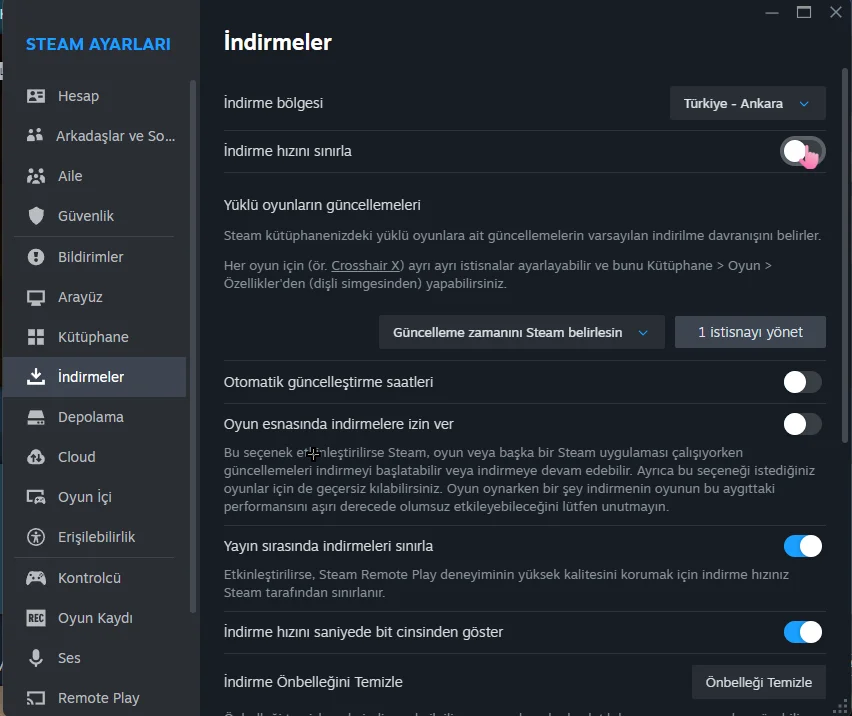Image resolution: width=852 pixels, height=716 pixels.
Task: Click the Oyun Kaydı REC icon
Action: pyautogui.click(x=36, y=618)
